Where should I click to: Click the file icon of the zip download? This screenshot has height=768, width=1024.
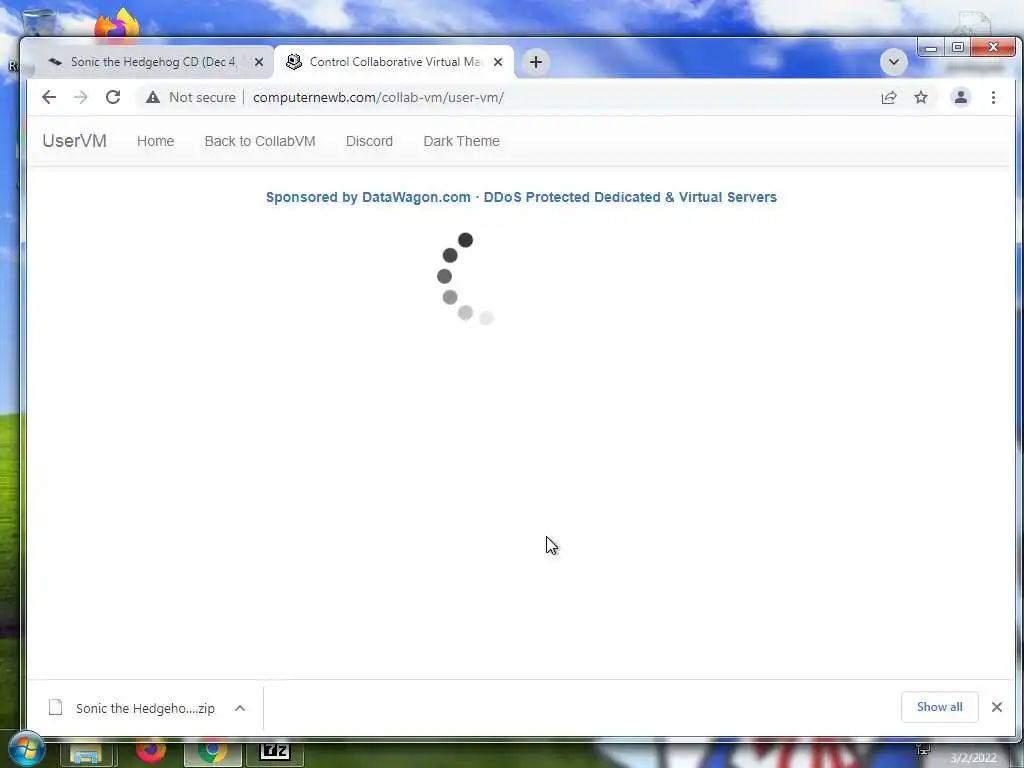tap(56, 707)
